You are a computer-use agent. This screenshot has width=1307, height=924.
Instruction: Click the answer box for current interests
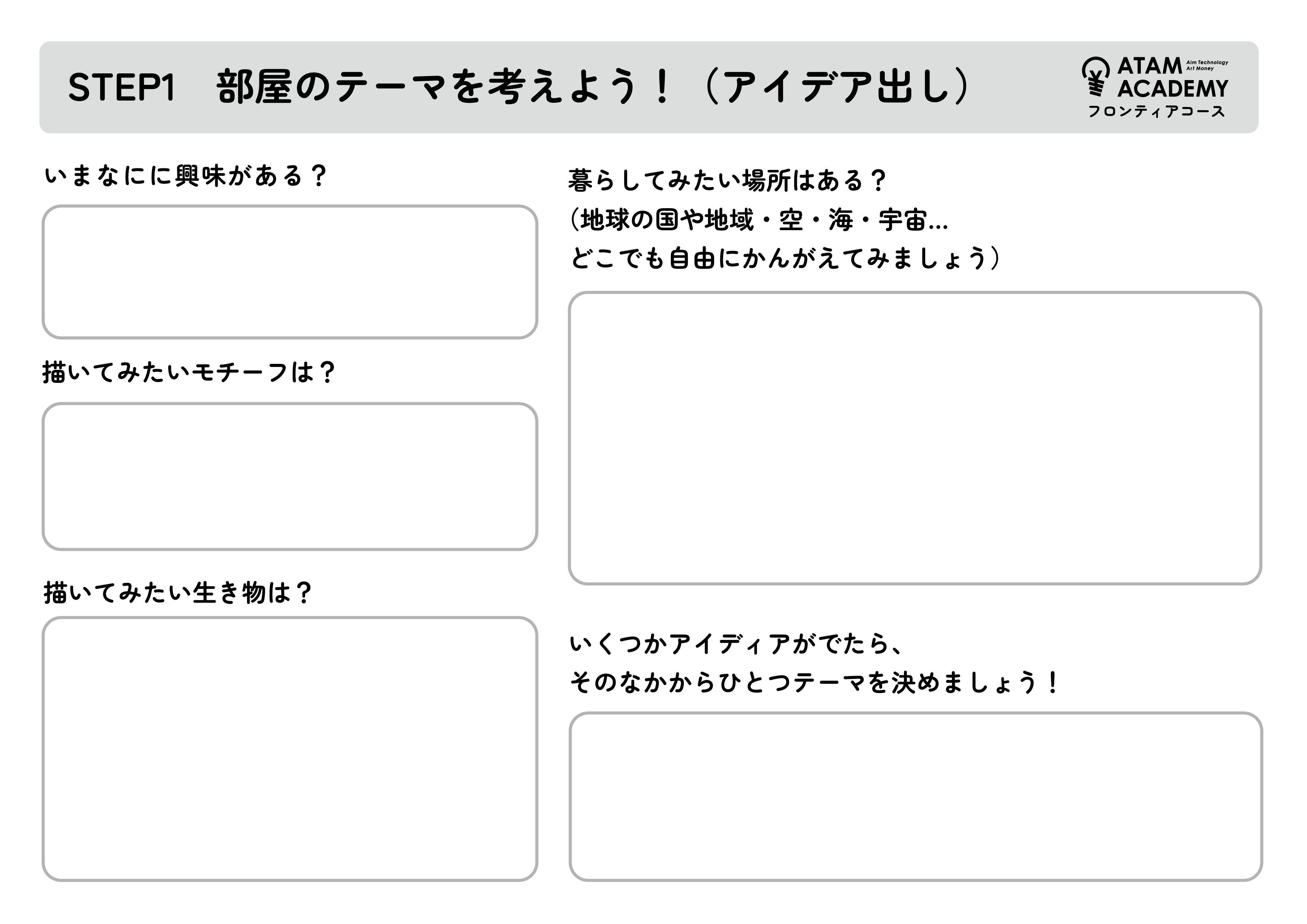point(290,272)
